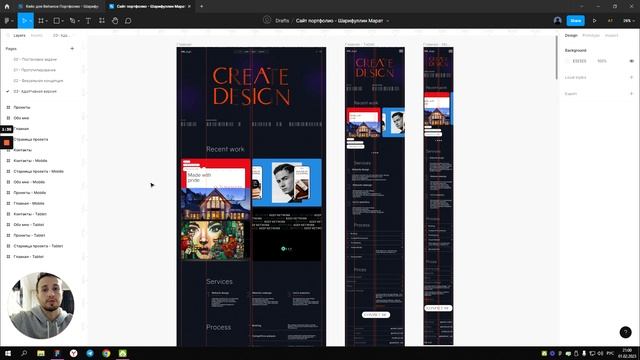This screenshot has height=360, width=640.
Task: Click the Share button
Action: click(x=576, y=20)
